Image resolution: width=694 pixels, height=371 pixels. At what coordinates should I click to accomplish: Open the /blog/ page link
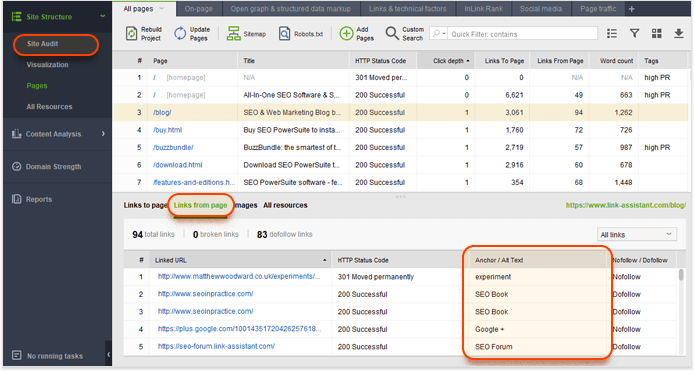click(162, 112)
